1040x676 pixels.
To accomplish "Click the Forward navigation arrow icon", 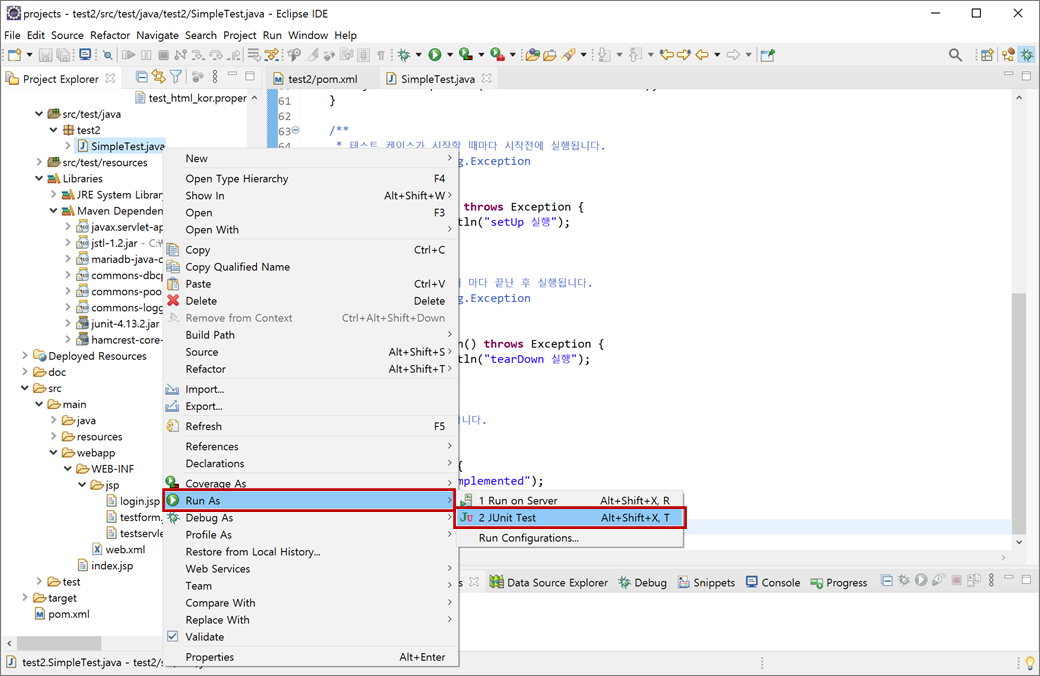I will (x=733, y=55).
